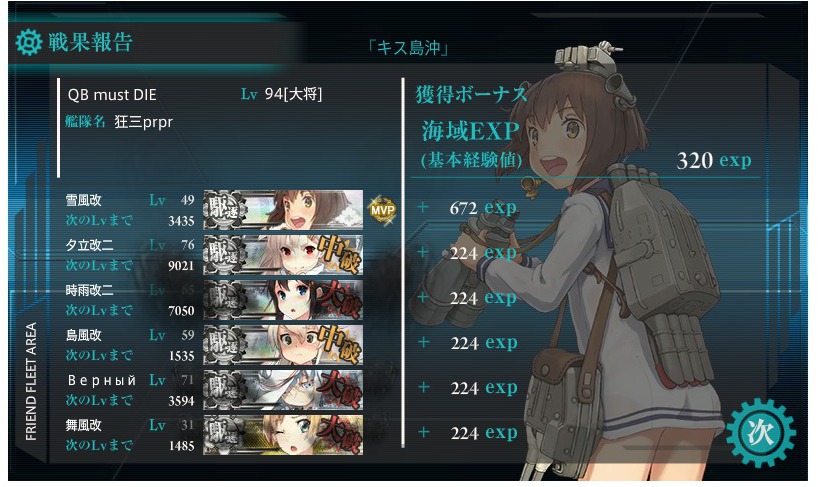Click the 次 gear next button
This screenshot has height=487, width=828.
761,432
